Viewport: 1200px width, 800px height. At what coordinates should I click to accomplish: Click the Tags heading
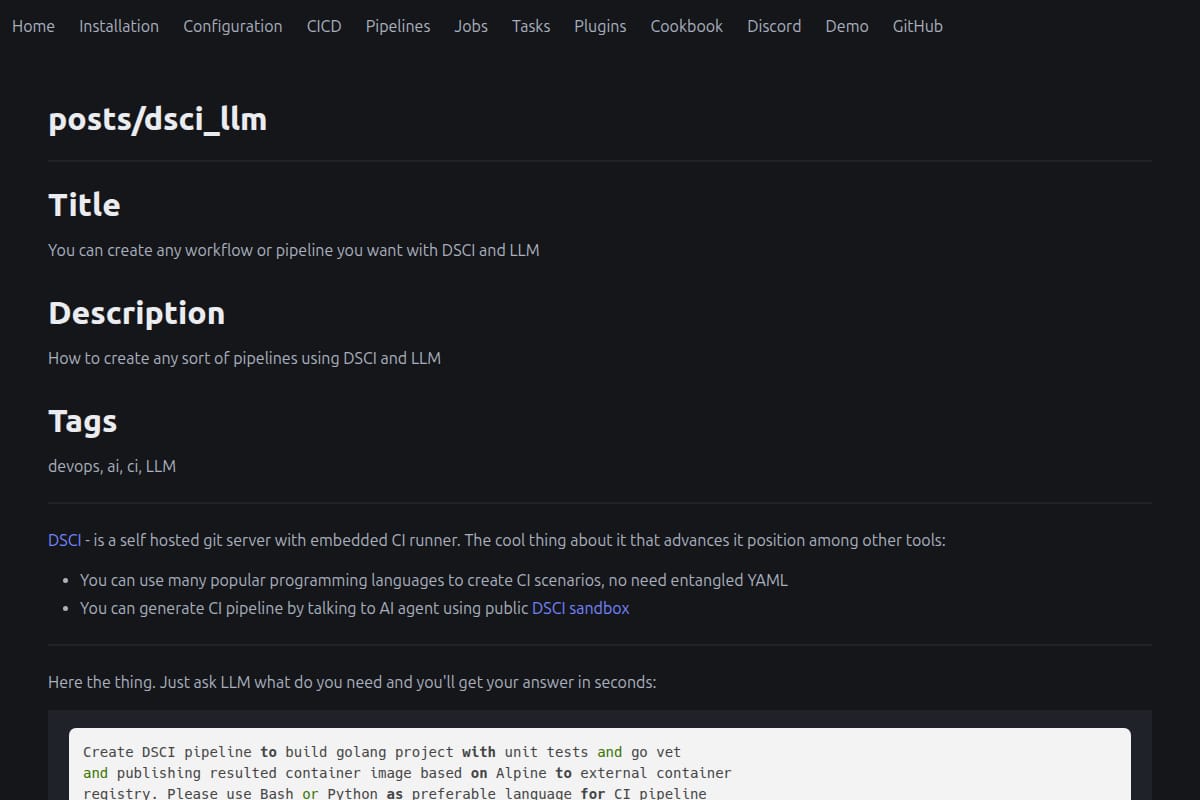[x=83, y=421]
